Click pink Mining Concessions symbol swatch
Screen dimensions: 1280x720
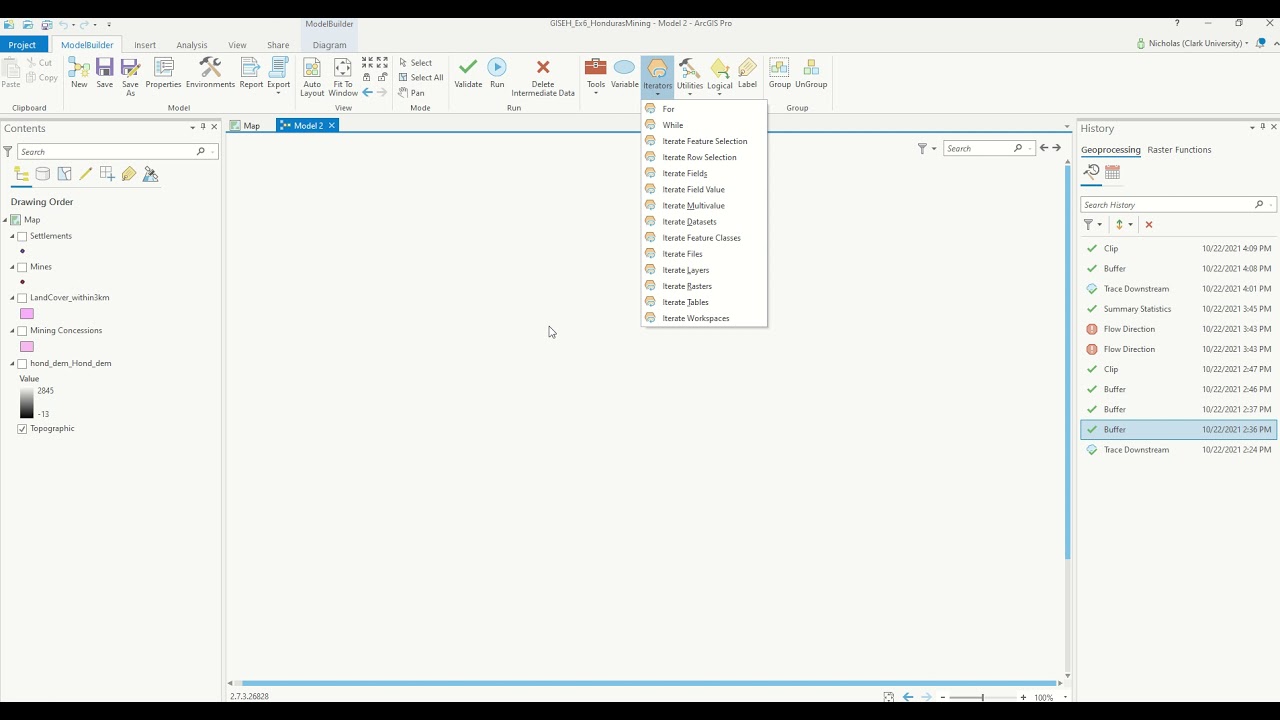pyautogui.click(x=27, y=347)
